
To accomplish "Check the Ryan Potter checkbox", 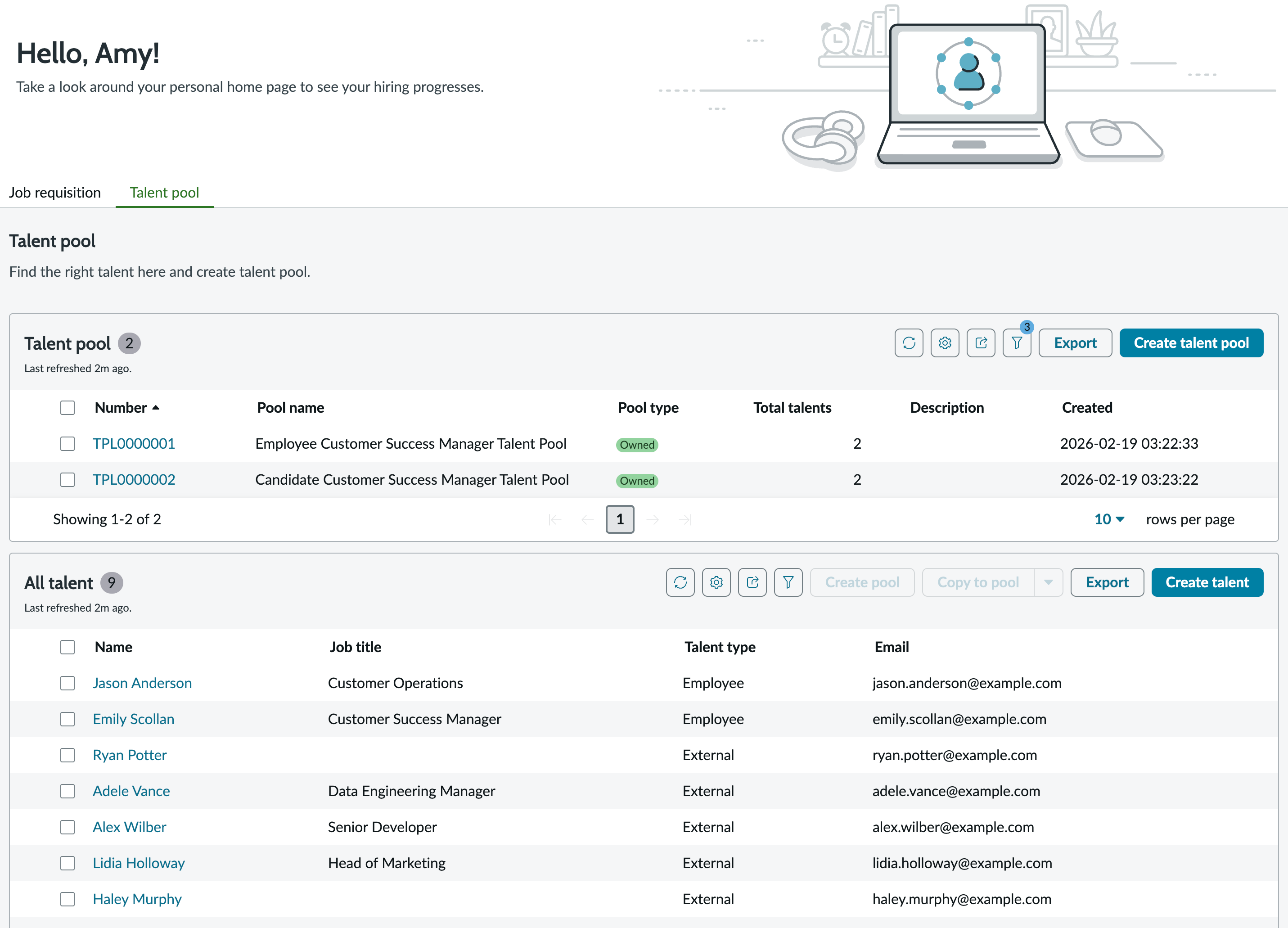I will 68,755.
